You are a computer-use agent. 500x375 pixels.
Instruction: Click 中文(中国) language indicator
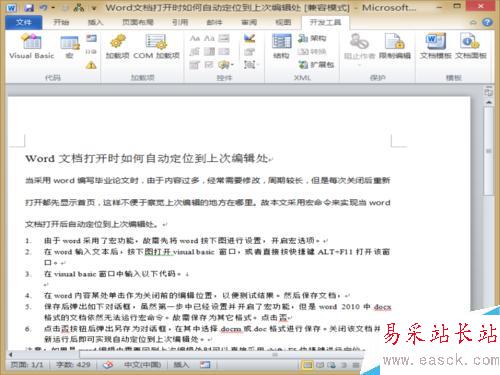click(x=142, y=365)
